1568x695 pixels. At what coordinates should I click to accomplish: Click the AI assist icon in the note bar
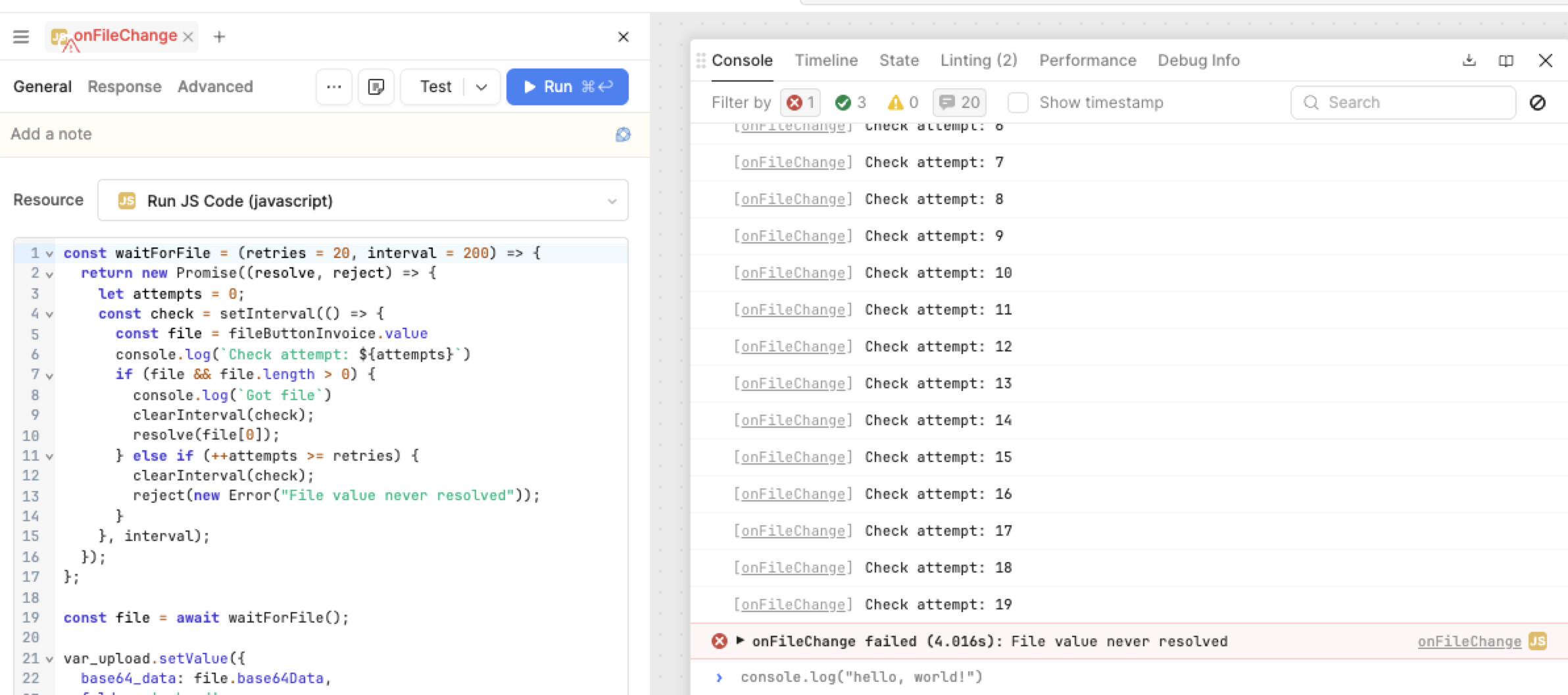pyautogui.click(x=622, y=134)
